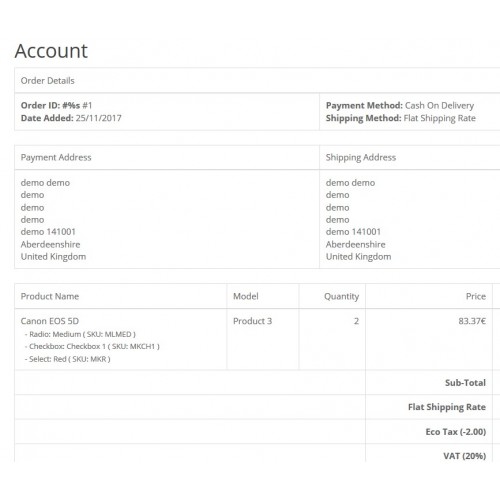Click the Eco Tax (-2.00) row label

pos(456,432)
